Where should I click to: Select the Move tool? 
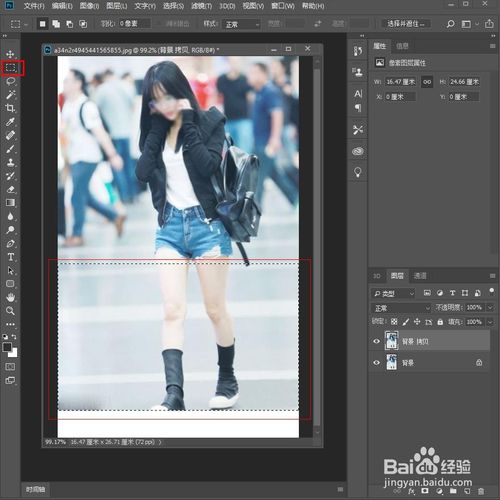tap(10, 54)
